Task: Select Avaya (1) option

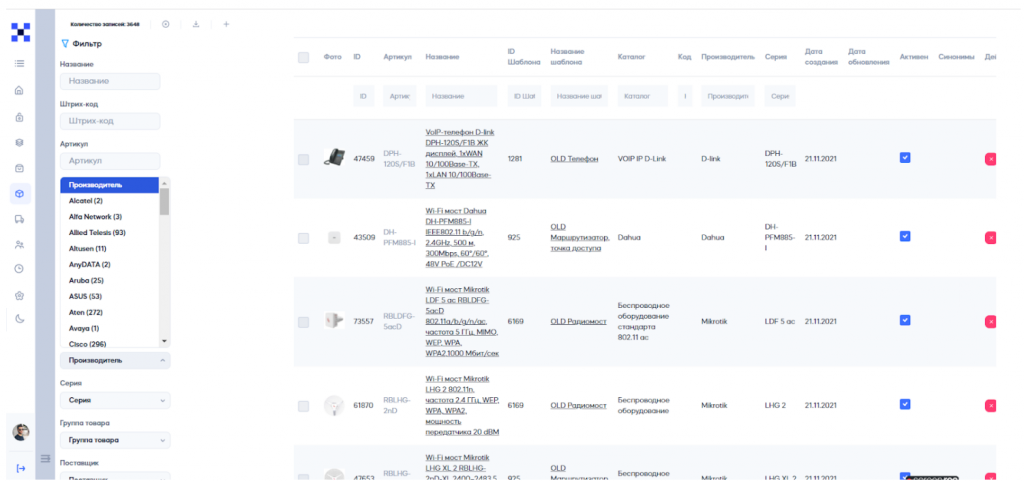Action: pyautogui.click(x=110, y=328)
